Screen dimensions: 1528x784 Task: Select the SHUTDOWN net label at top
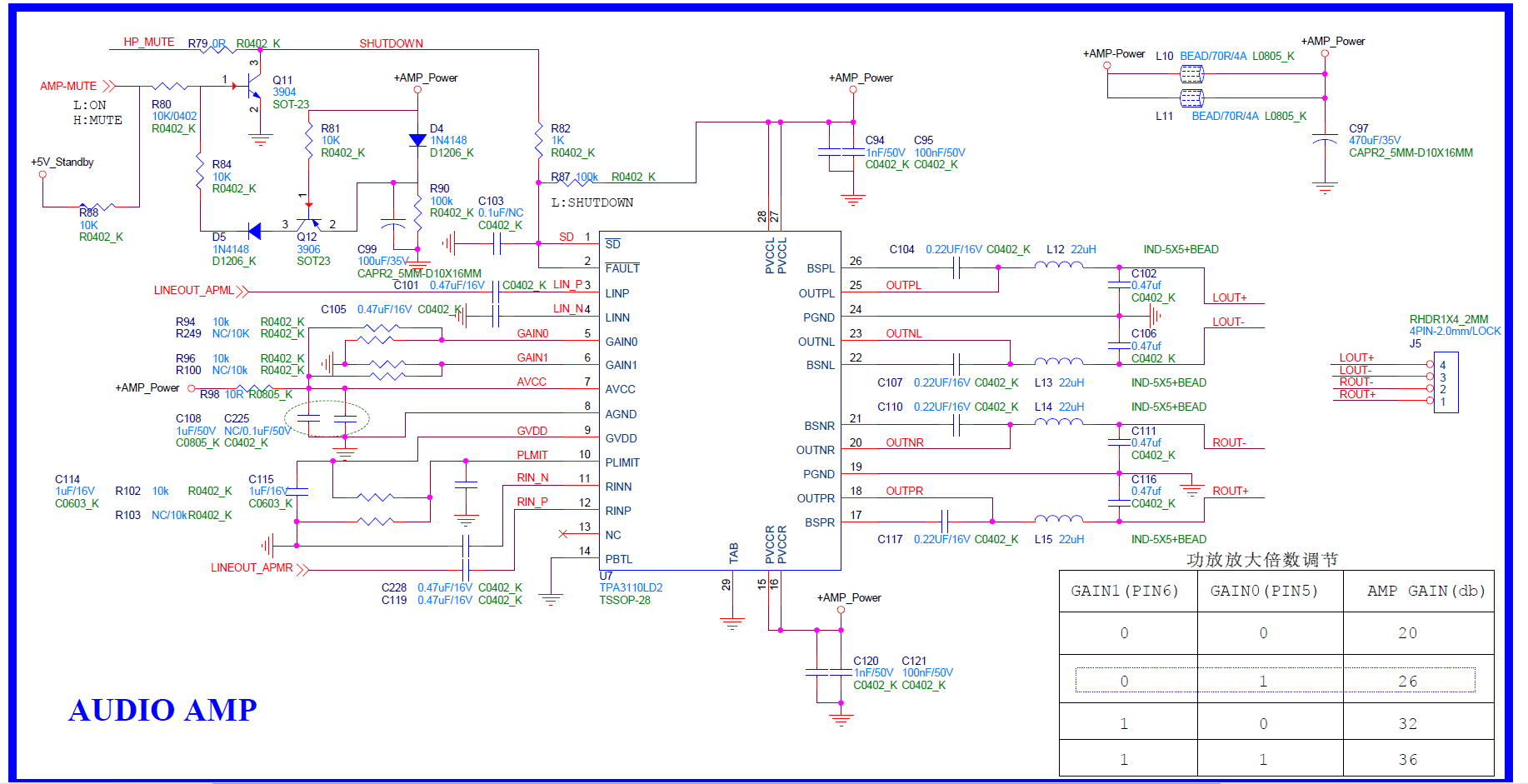[x=391, y=43]
